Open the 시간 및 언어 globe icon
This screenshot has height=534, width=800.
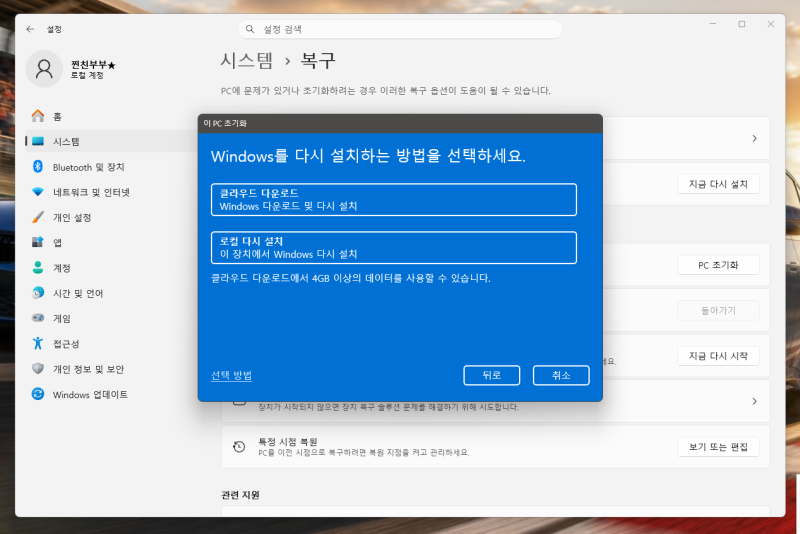click(x=38, y=293)
